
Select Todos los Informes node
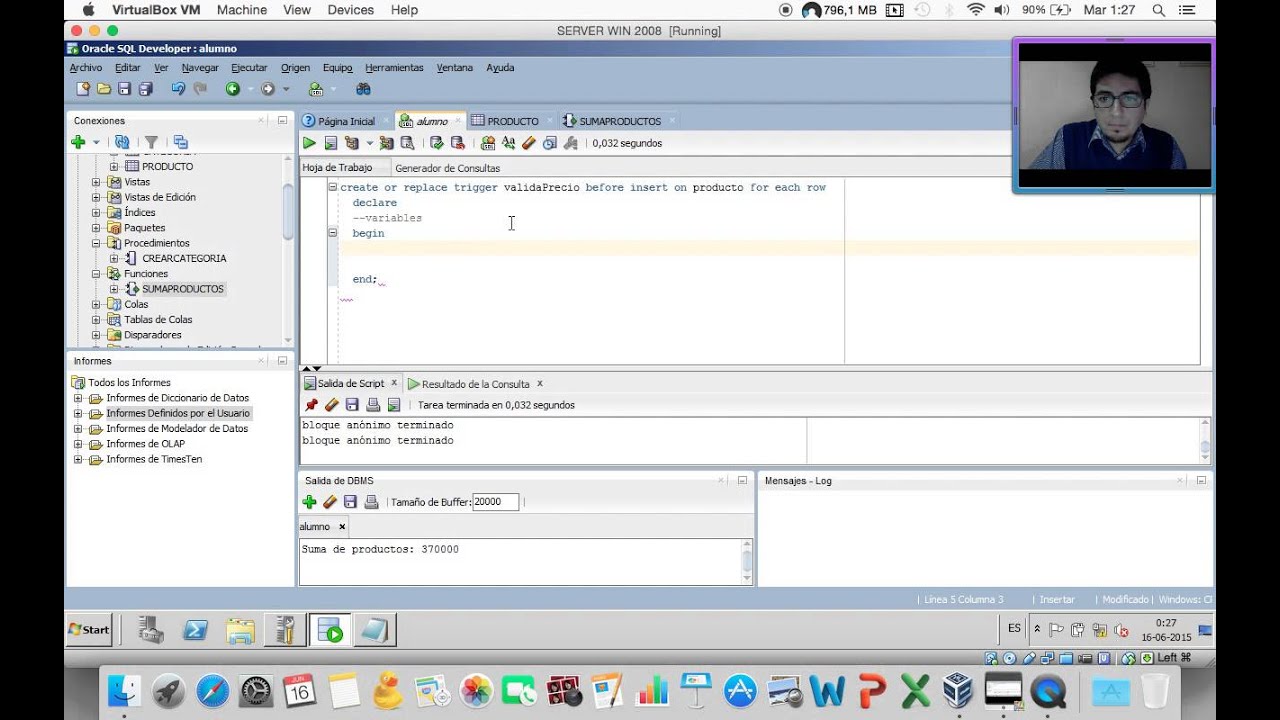click(129, 383)
